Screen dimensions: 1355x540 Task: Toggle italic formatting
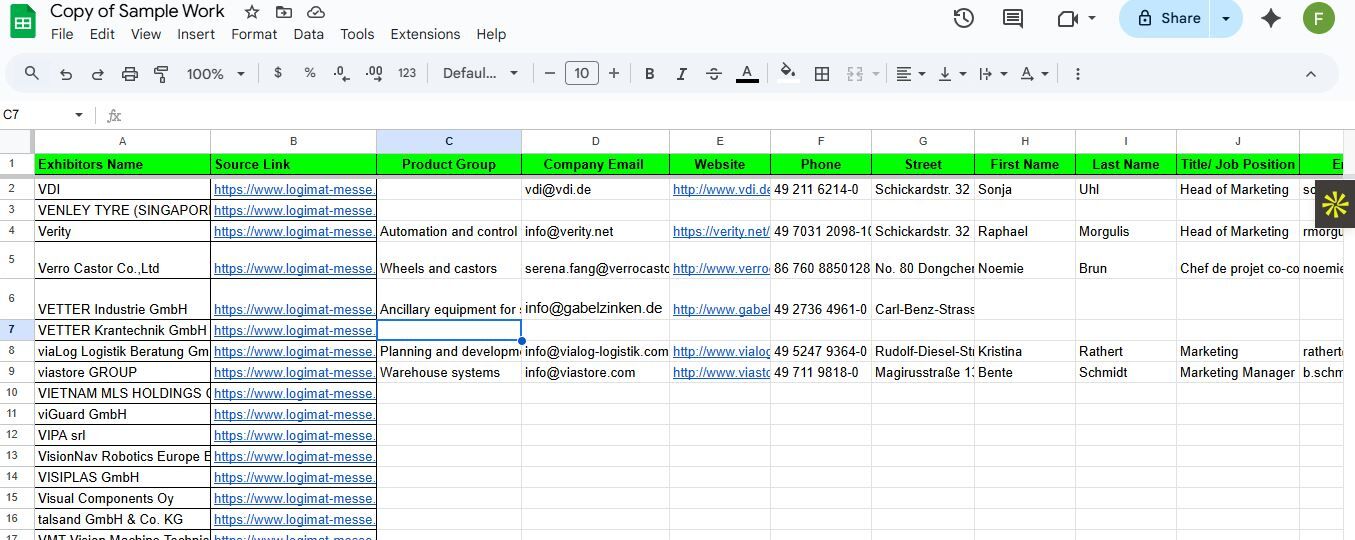(x=682, y=73)
